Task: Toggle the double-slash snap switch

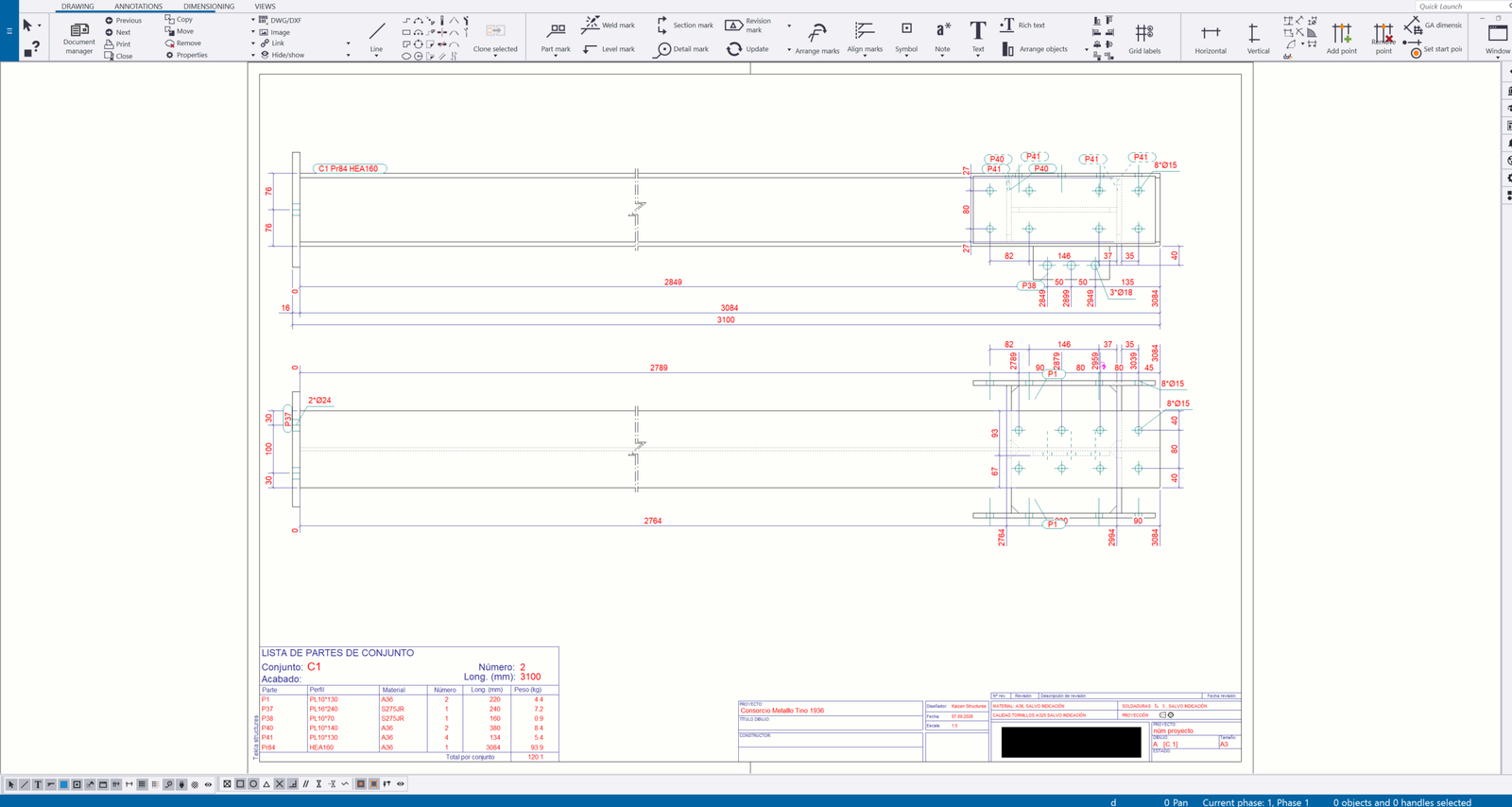Action: point(305,784)
